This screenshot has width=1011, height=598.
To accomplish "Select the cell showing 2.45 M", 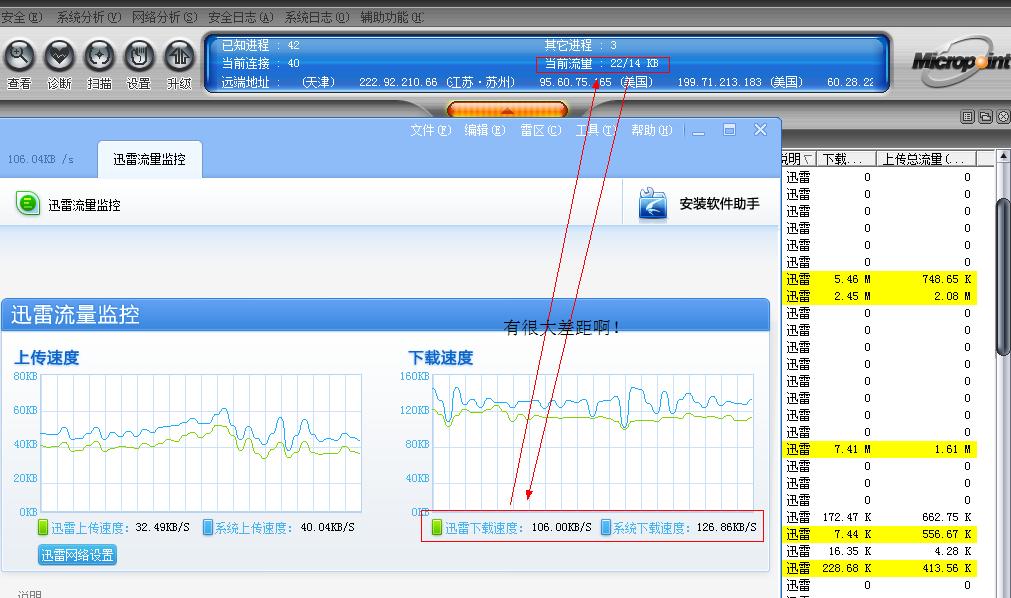I will pyautogui.click(x=852, y=296).
